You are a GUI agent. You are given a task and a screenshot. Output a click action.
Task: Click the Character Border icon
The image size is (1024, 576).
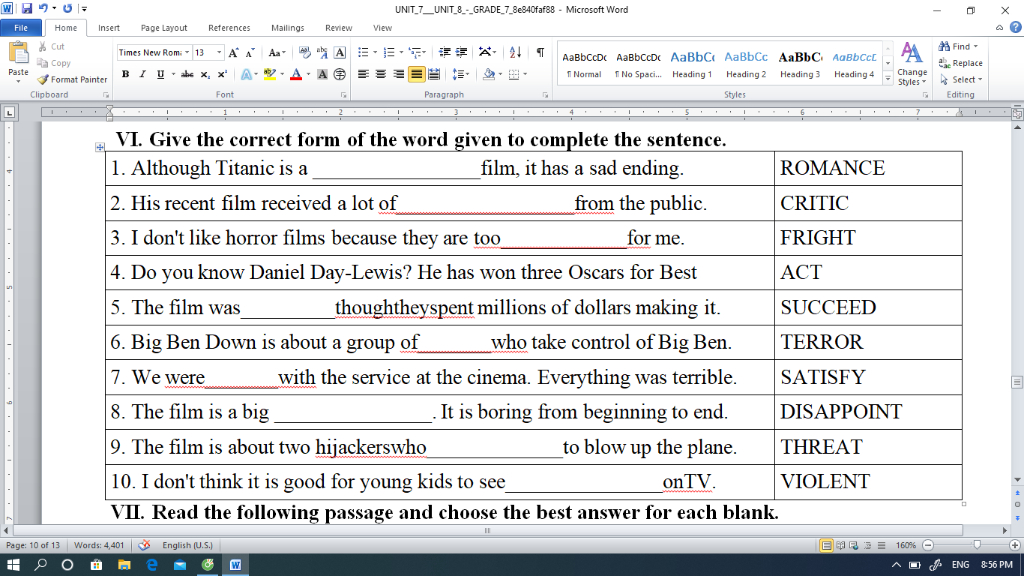340,53
